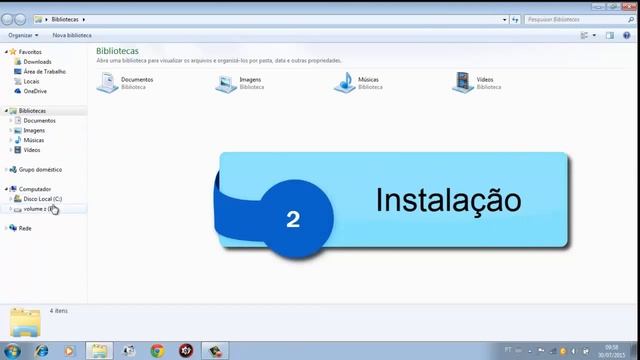This screenshot has width=640, height=360.
Task: Click the Bibliotecas heading text
Action: pos(117,51)
